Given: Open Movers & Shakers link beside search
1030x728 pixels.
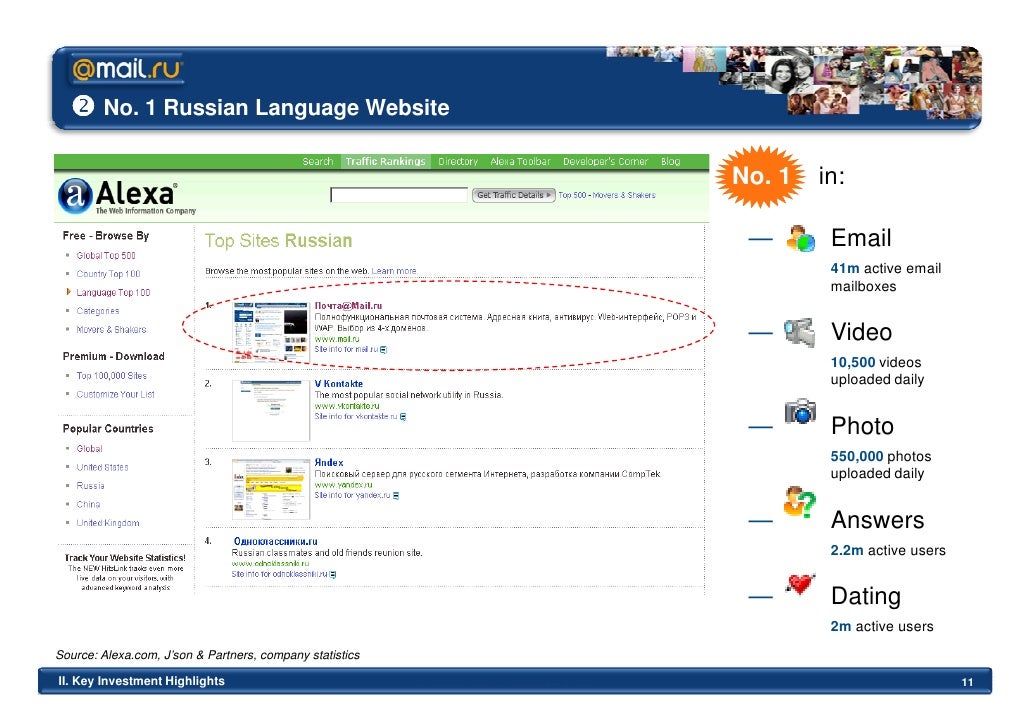Looking at the screenshot, I should pyautogui.click(x=624, y=195).
